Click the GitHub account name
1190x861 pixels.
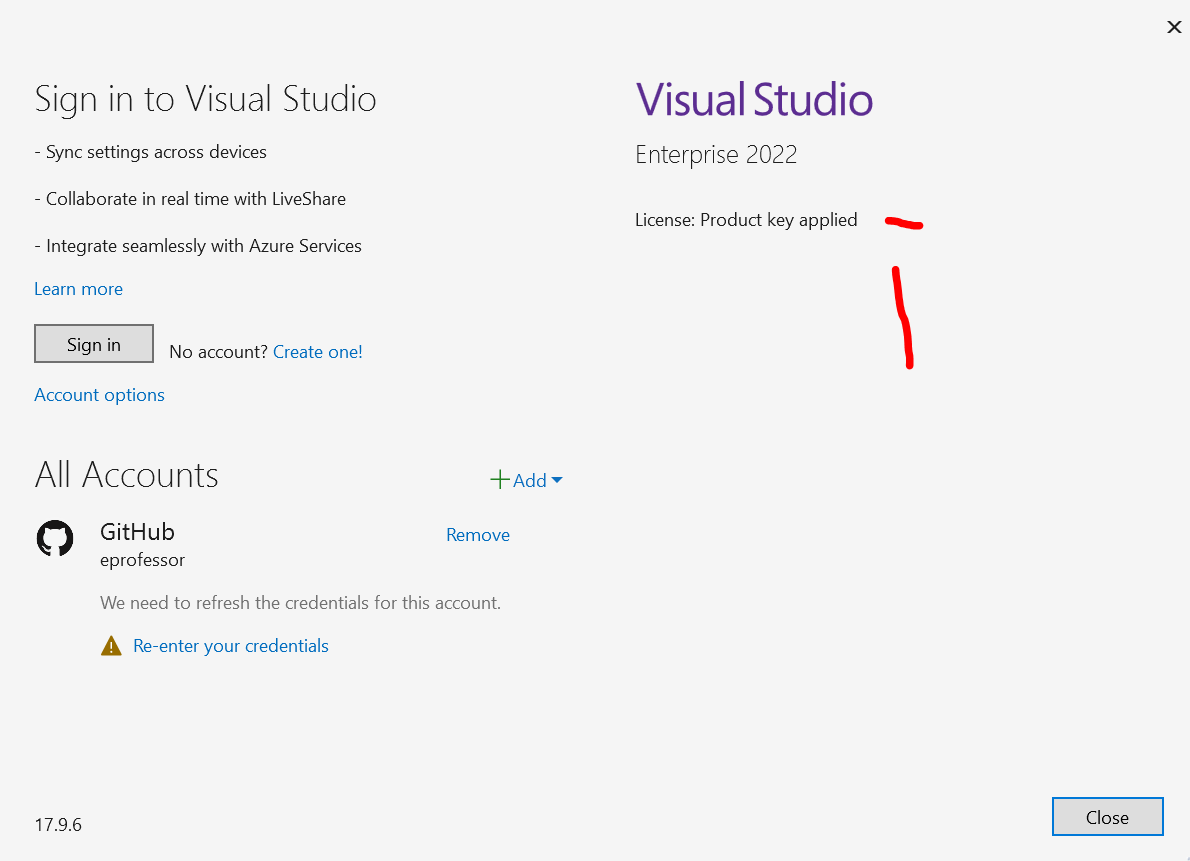[x=137, y=532]
